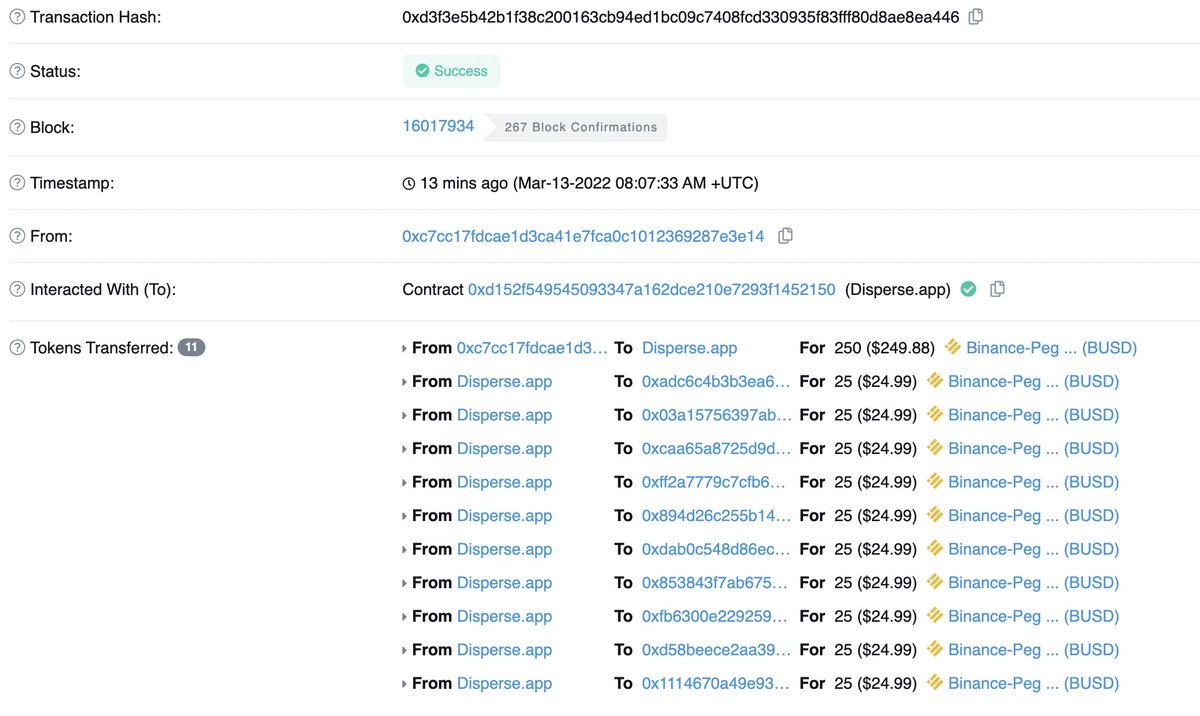Open recipient address 0xadc6c4b3b3ea6

pos(717,381)
